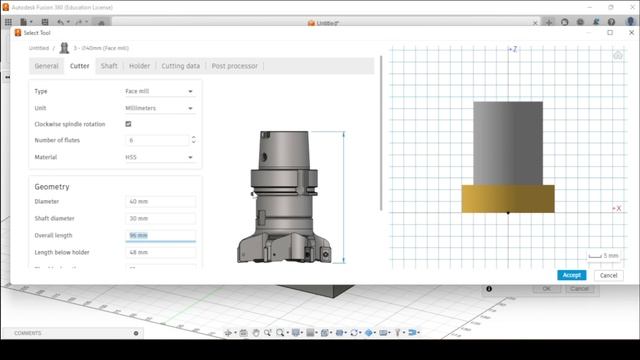
Task: Switch to the Cutting data tab
Action: tap(181, 66)
